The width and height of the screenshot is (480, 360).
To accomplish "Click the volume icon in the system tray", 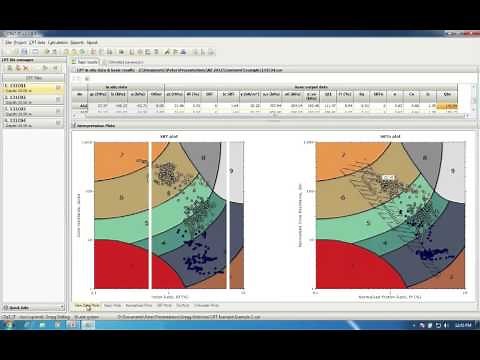I will click(x=446, y=325).
